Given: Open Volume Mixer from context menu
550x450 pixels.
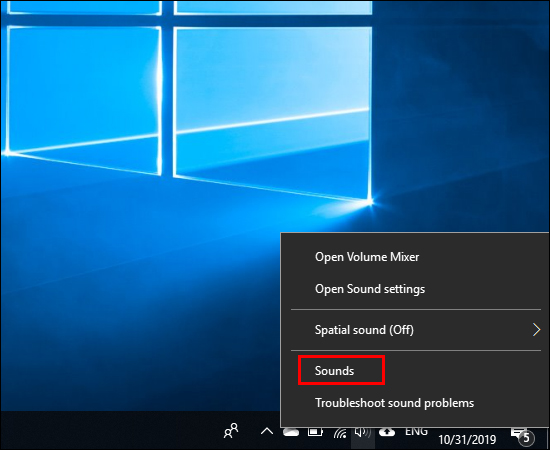Looking at the screenshot, I should [x=367, y=257].
